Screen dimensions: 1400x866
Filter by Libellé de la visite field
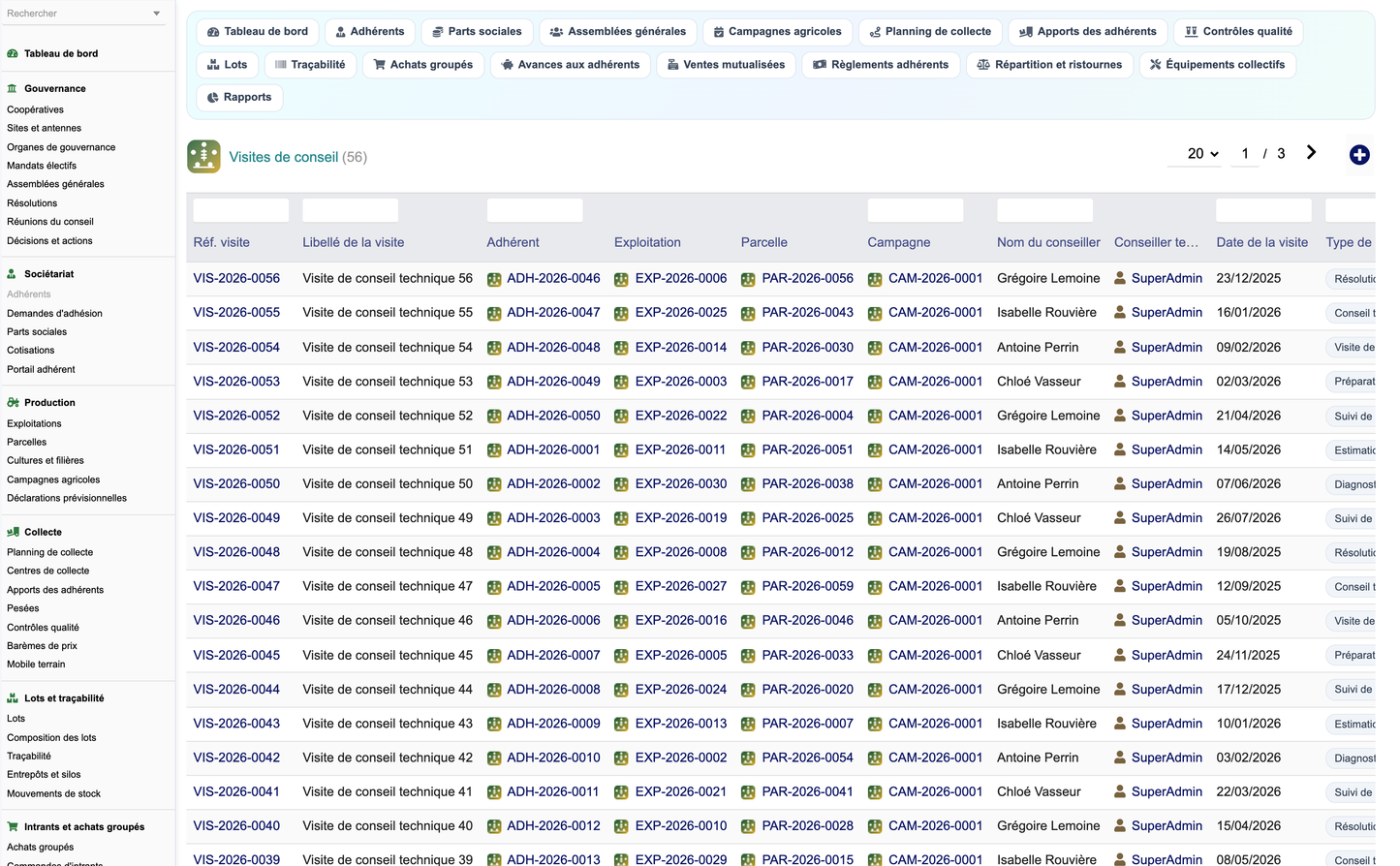[x=351, y=210]
